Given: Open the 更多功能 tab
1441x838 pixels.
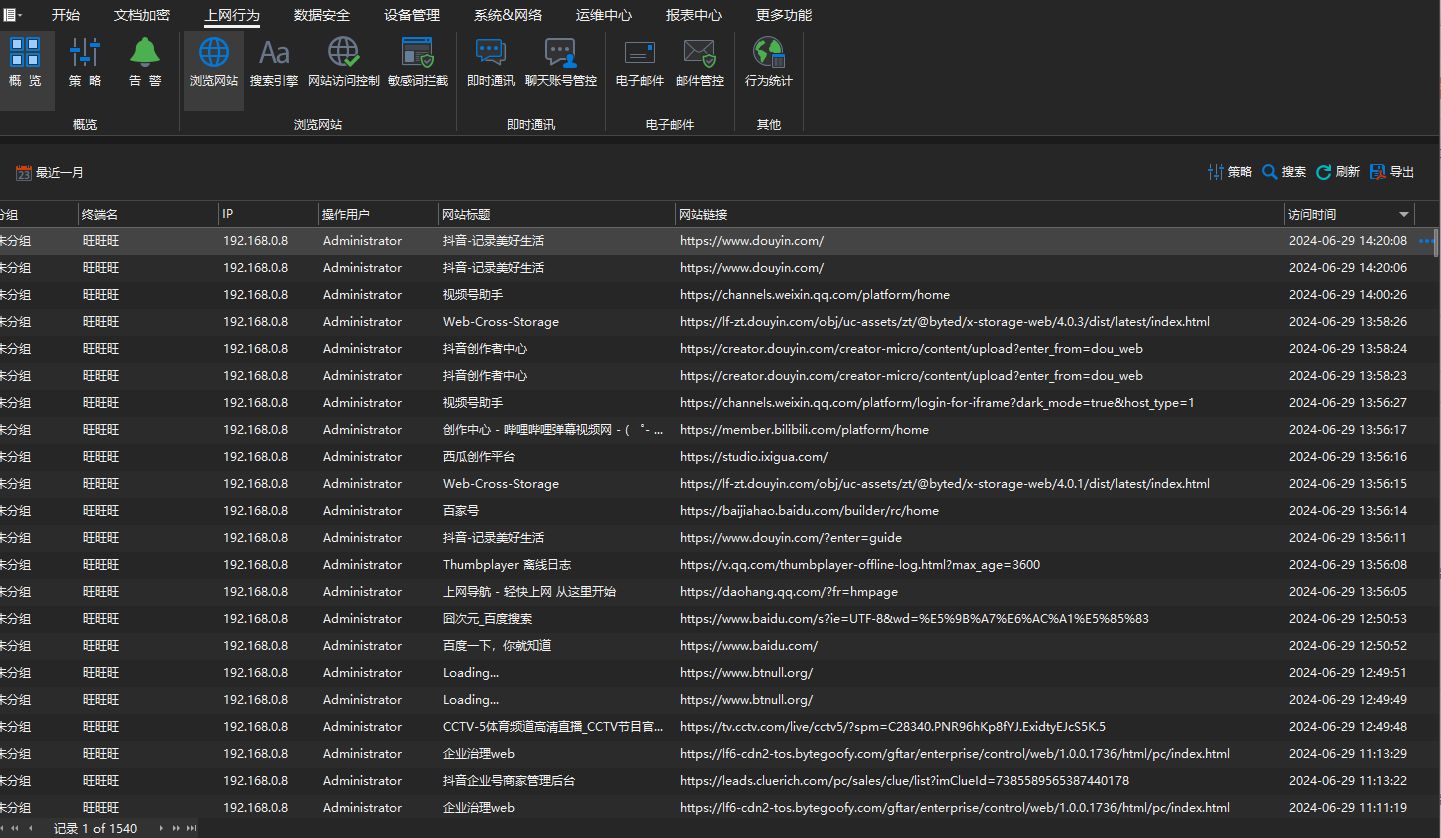Looking at the screenshot, I should click(784, 15).
